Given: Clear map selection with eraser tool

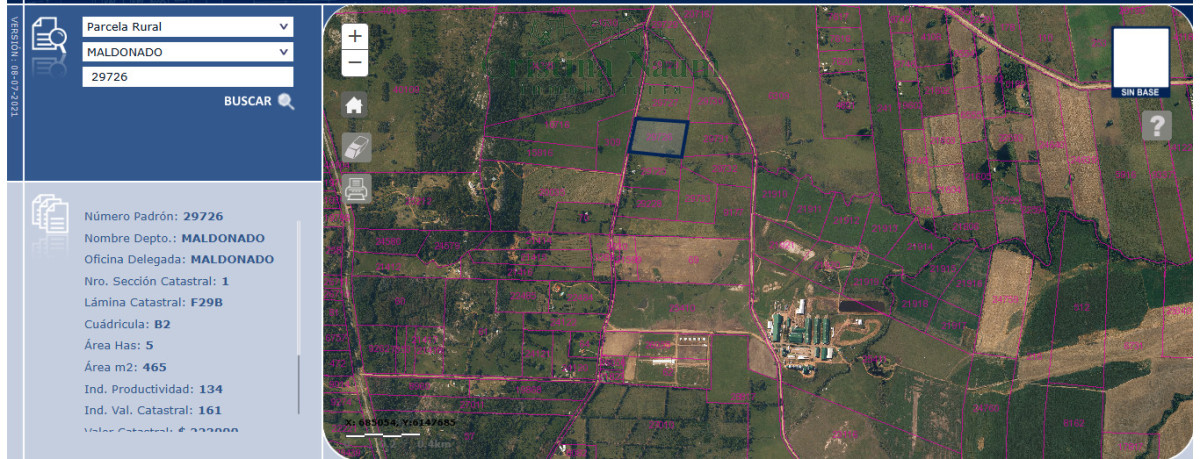Looking at the screenshot, I should [x=356, y=147].
